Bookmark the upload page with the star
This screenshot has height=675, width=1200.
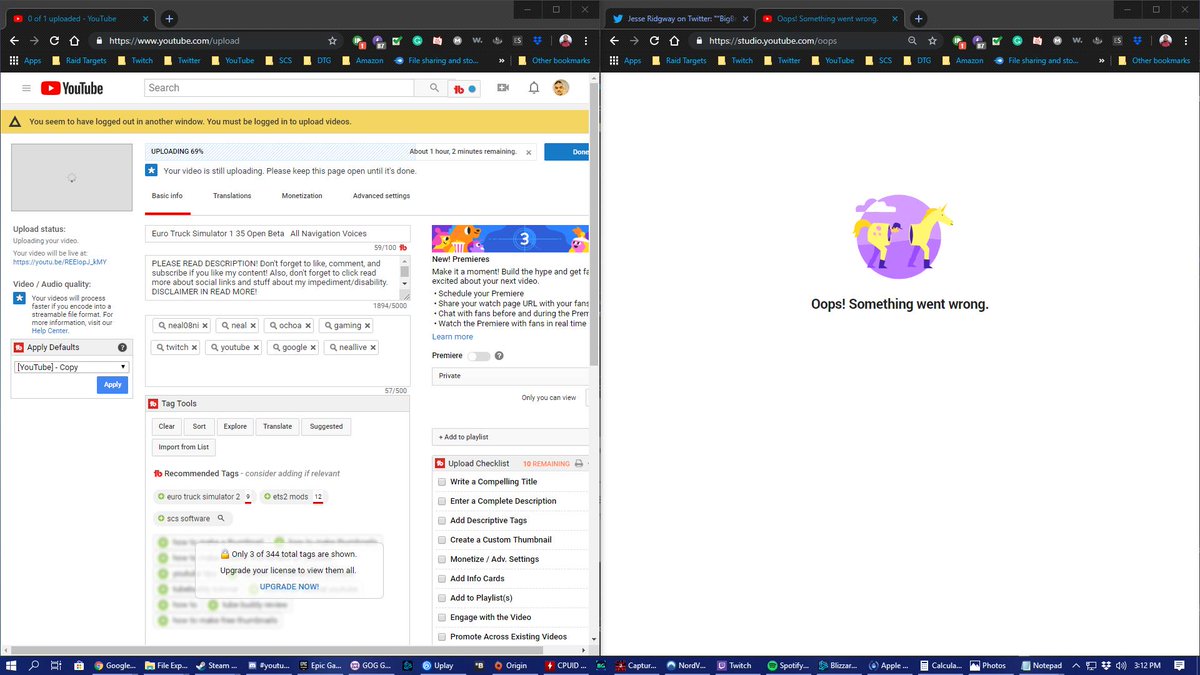[333, 41]
